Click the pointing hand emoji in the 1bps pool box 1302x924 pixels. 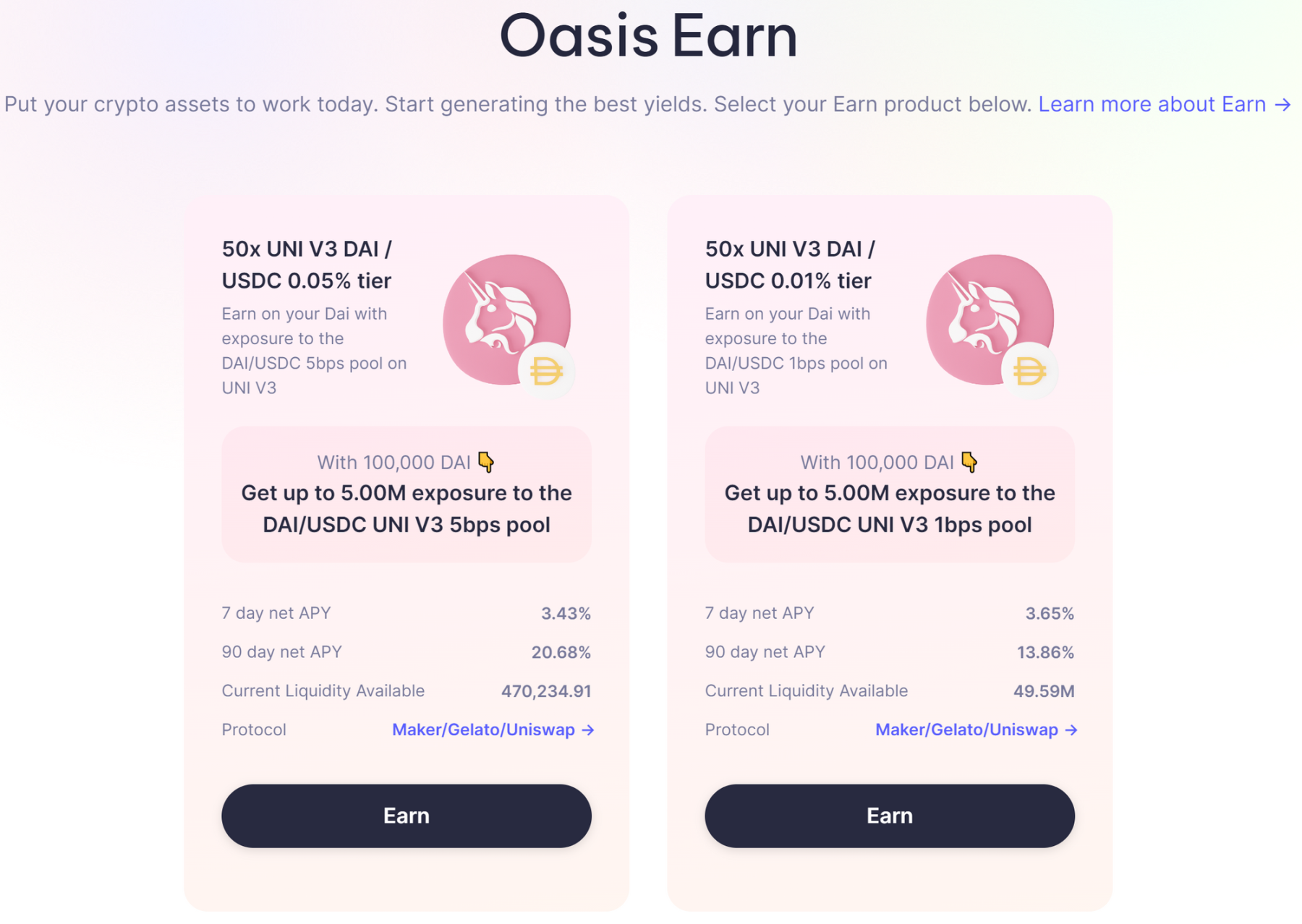969,462
